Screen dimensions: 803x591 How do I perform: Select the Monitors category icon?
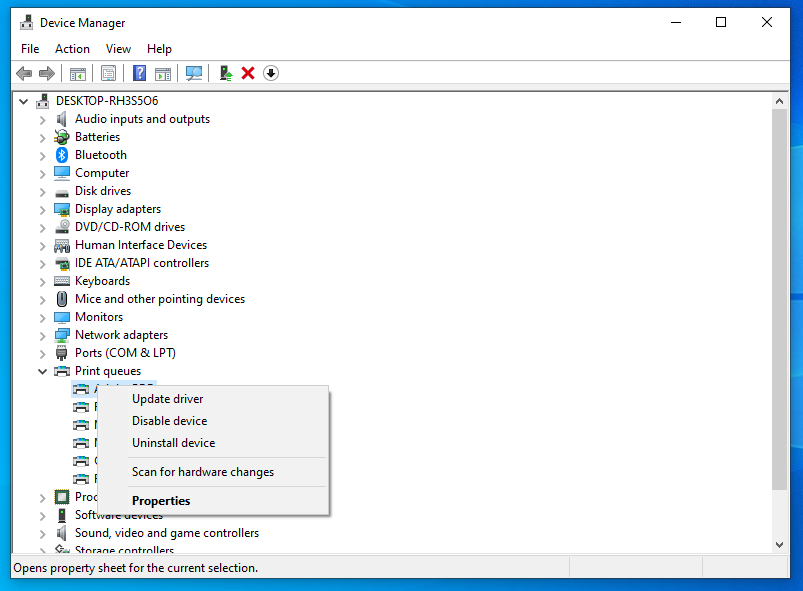click(x=62, y=317)
